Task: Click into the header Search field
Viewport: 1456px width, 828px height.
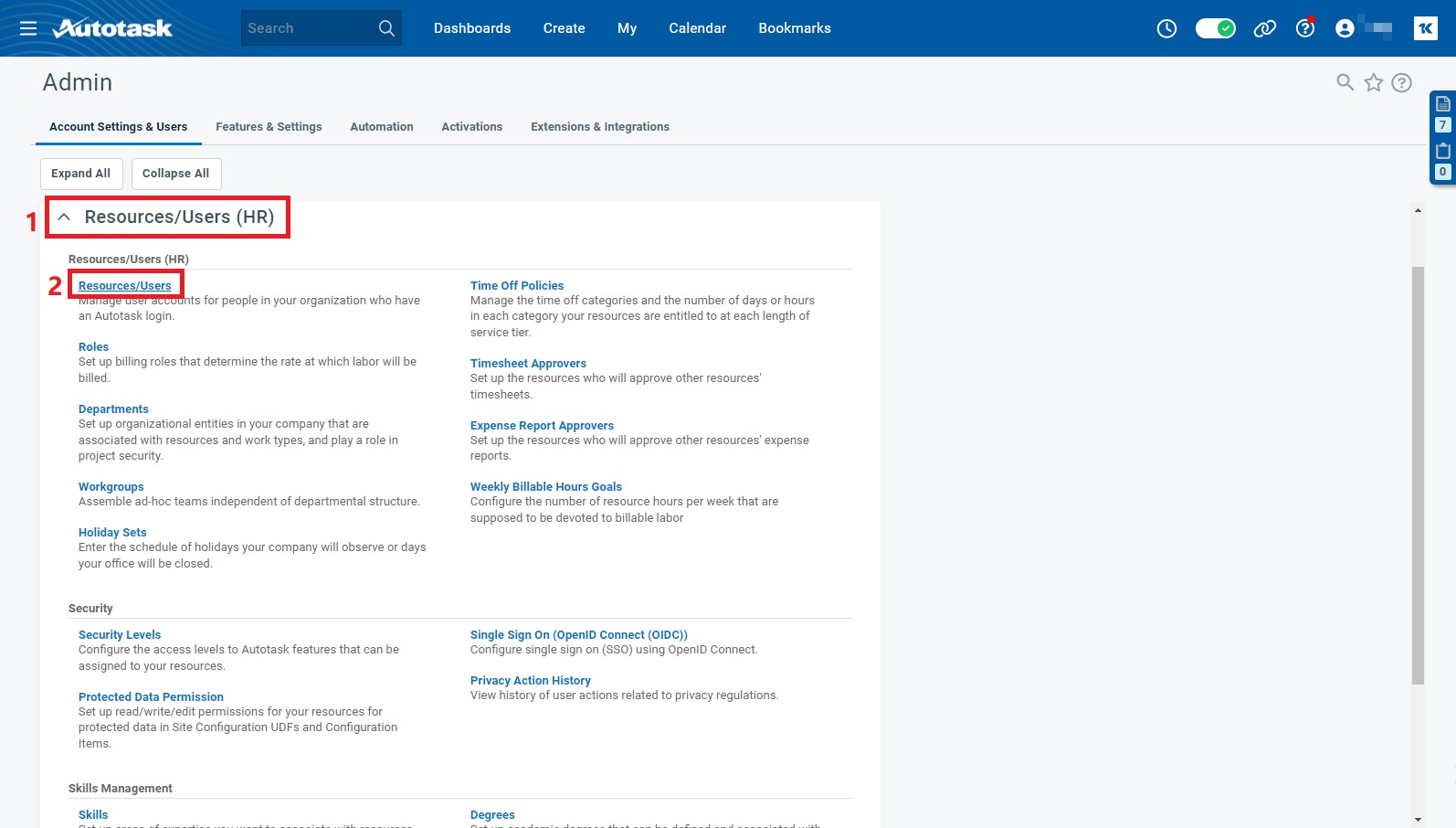Action: click(x=306, y=28)
